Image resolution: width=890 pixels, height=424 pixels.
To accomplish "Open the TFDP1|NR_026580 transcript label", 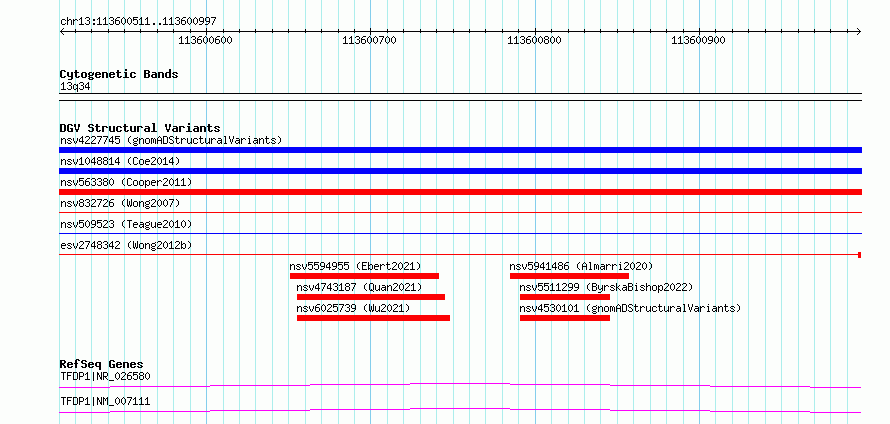I will tap(105, 376).
